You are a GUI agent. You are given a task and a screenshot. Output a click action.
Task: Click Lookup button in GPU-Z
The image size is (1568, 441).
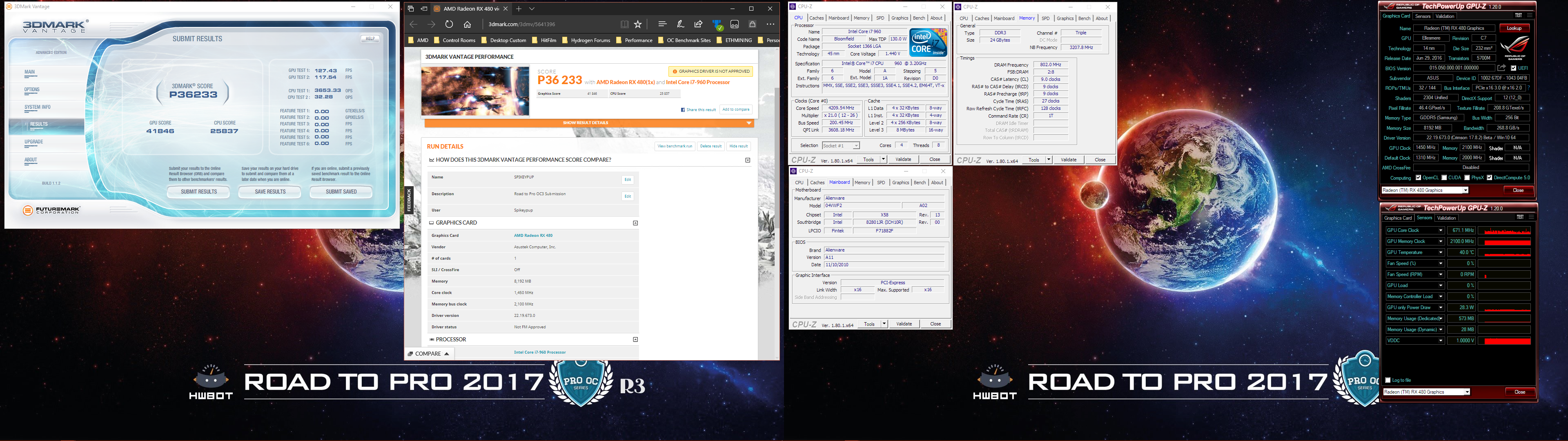tap(1514, 28)
